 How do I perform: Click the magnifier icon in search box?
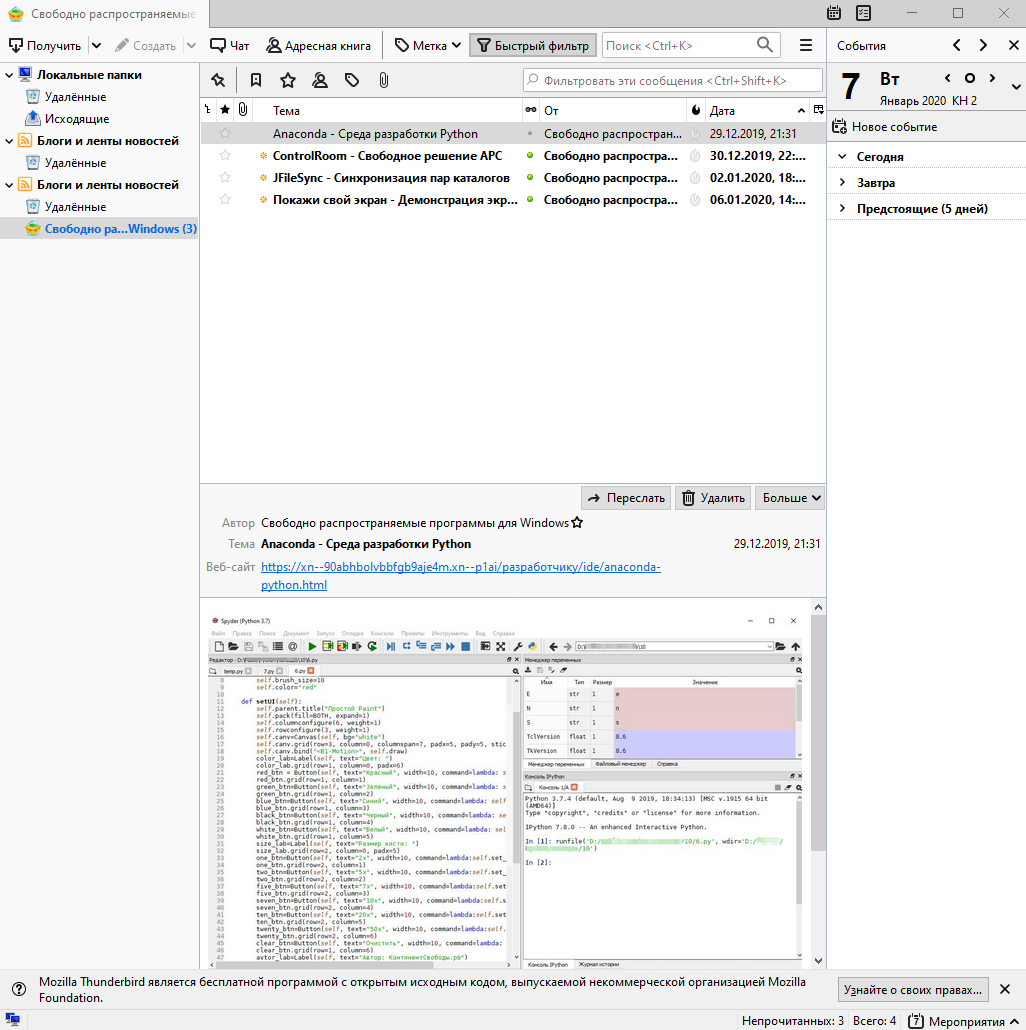[765, 45]
